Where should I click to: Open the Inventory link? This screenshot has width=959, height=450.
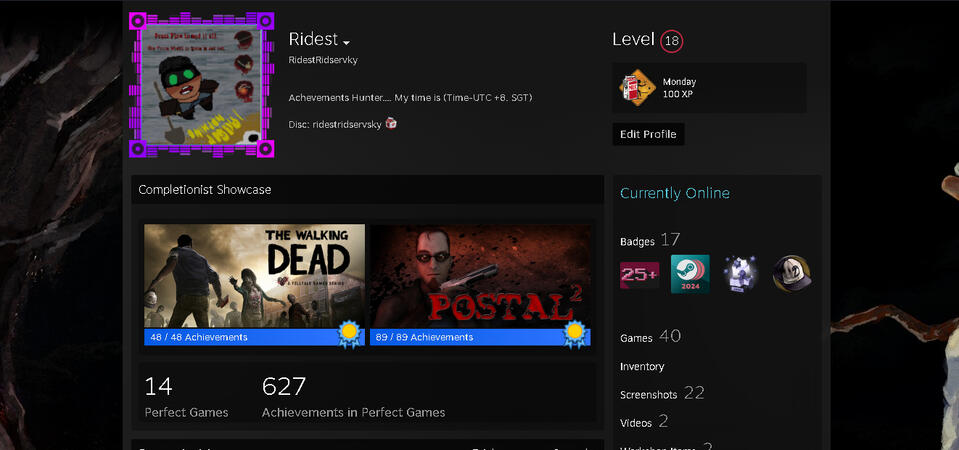click(x=642, y=366)
